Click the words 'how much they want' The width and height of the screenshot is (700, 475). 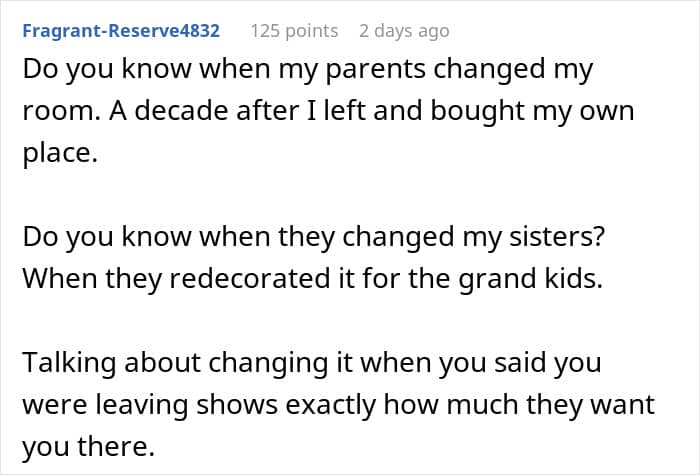click(x=519, y=405)
